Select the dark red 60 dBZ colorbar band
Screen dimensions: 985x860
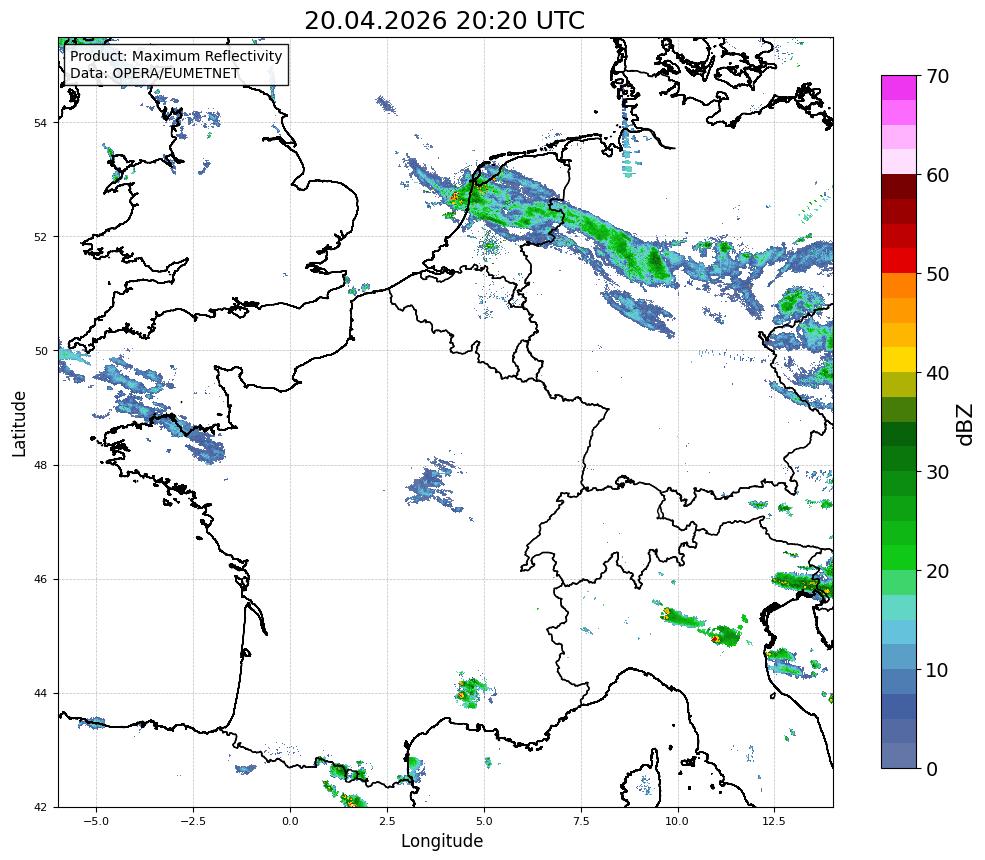coord(899,187)
